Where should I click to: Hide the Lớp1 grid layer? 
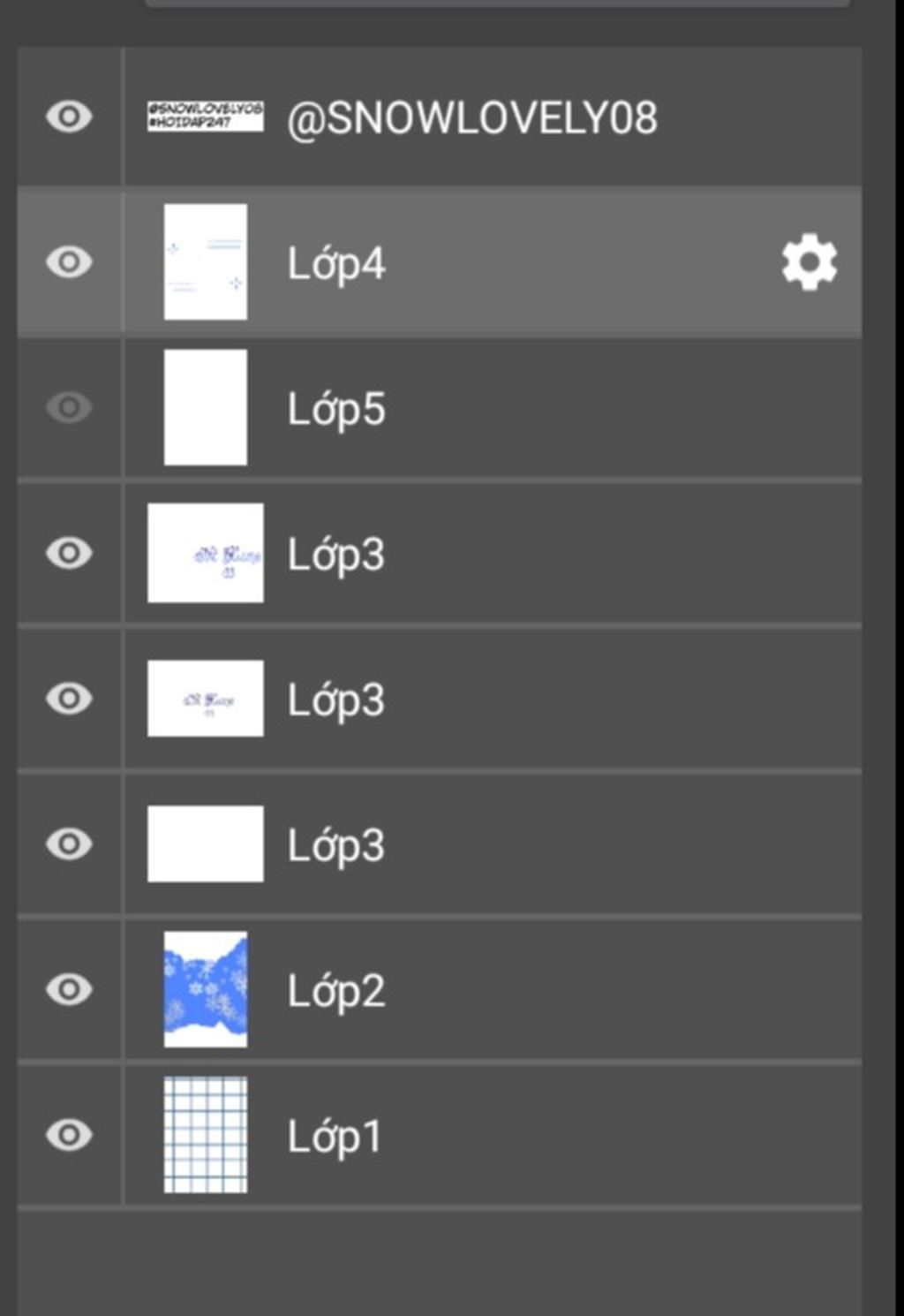pyautogui.click(x=69, y=1135)
